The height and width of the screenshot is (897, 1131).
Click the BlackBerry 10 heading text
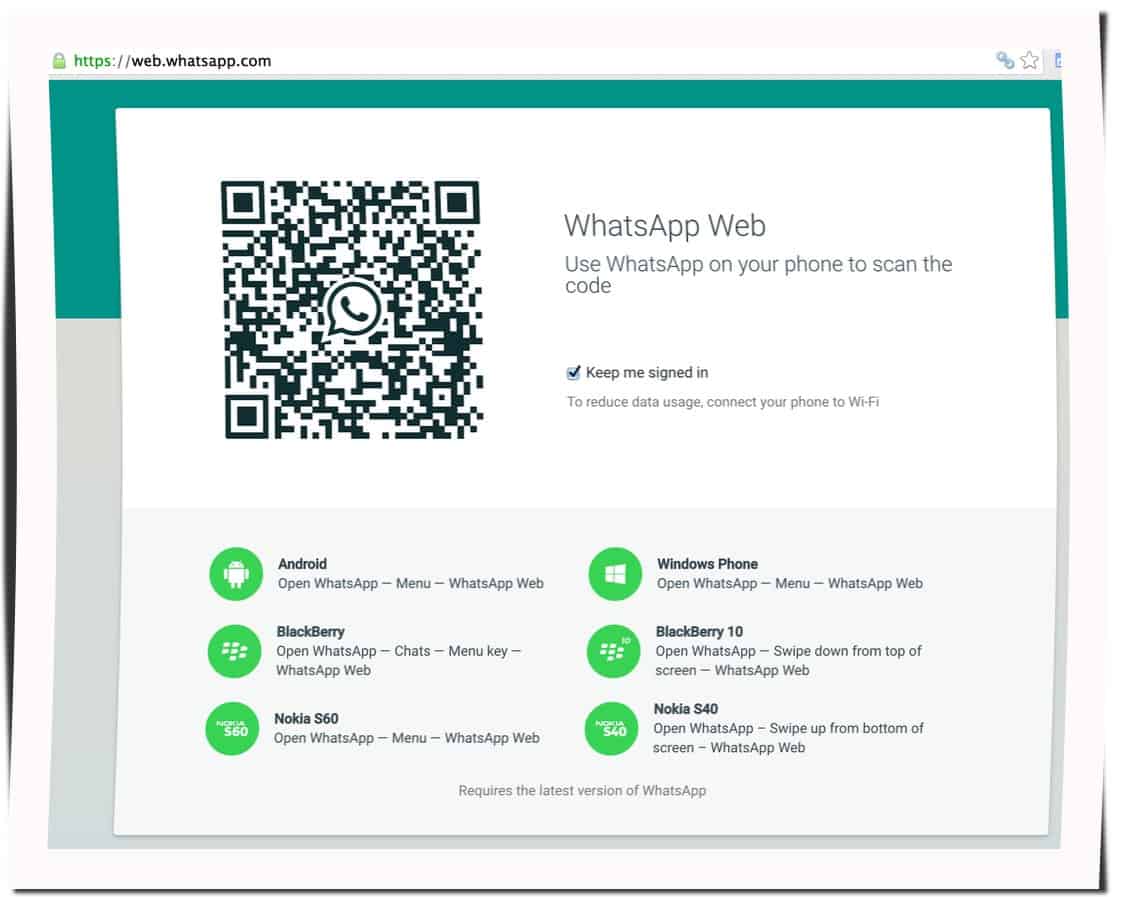click(699, 632)
